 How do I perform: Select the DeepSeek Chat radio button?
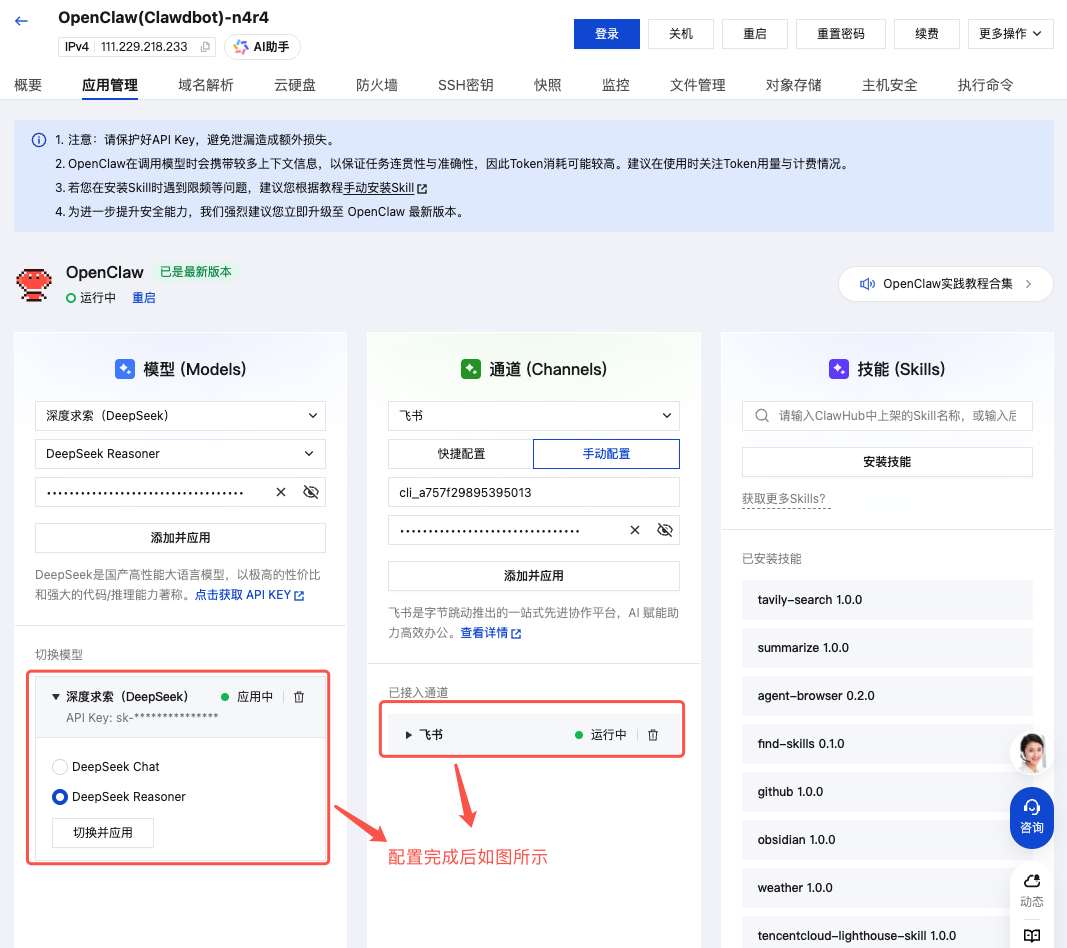click(x=60, y=767)
